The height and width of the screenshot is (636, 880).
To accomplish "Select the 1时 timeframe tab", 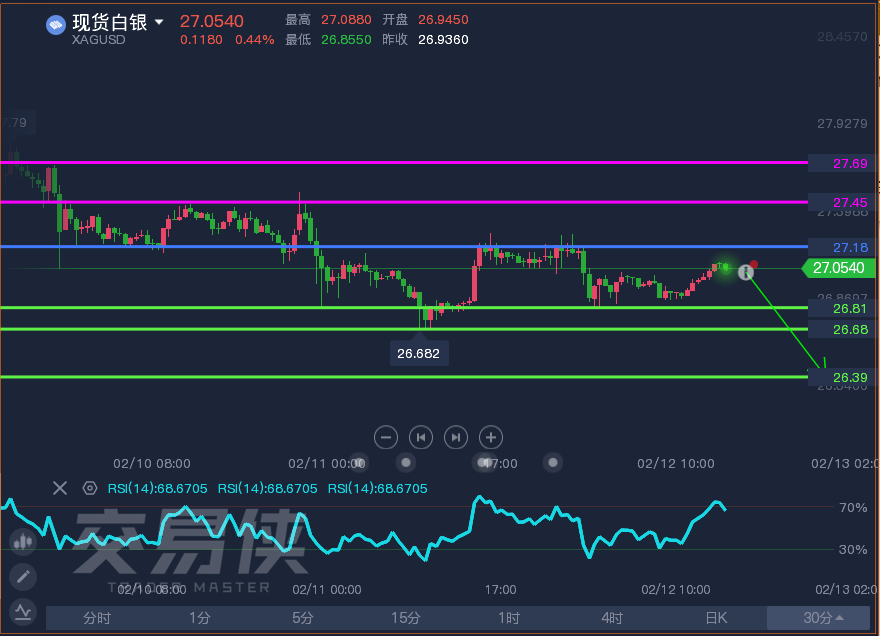I will point(509,618).
